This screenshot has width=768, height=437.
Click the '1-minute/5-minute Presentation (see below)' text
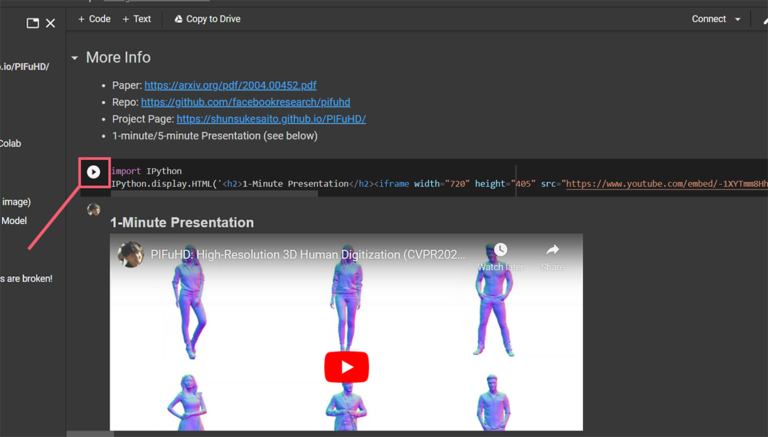point(215,136)
